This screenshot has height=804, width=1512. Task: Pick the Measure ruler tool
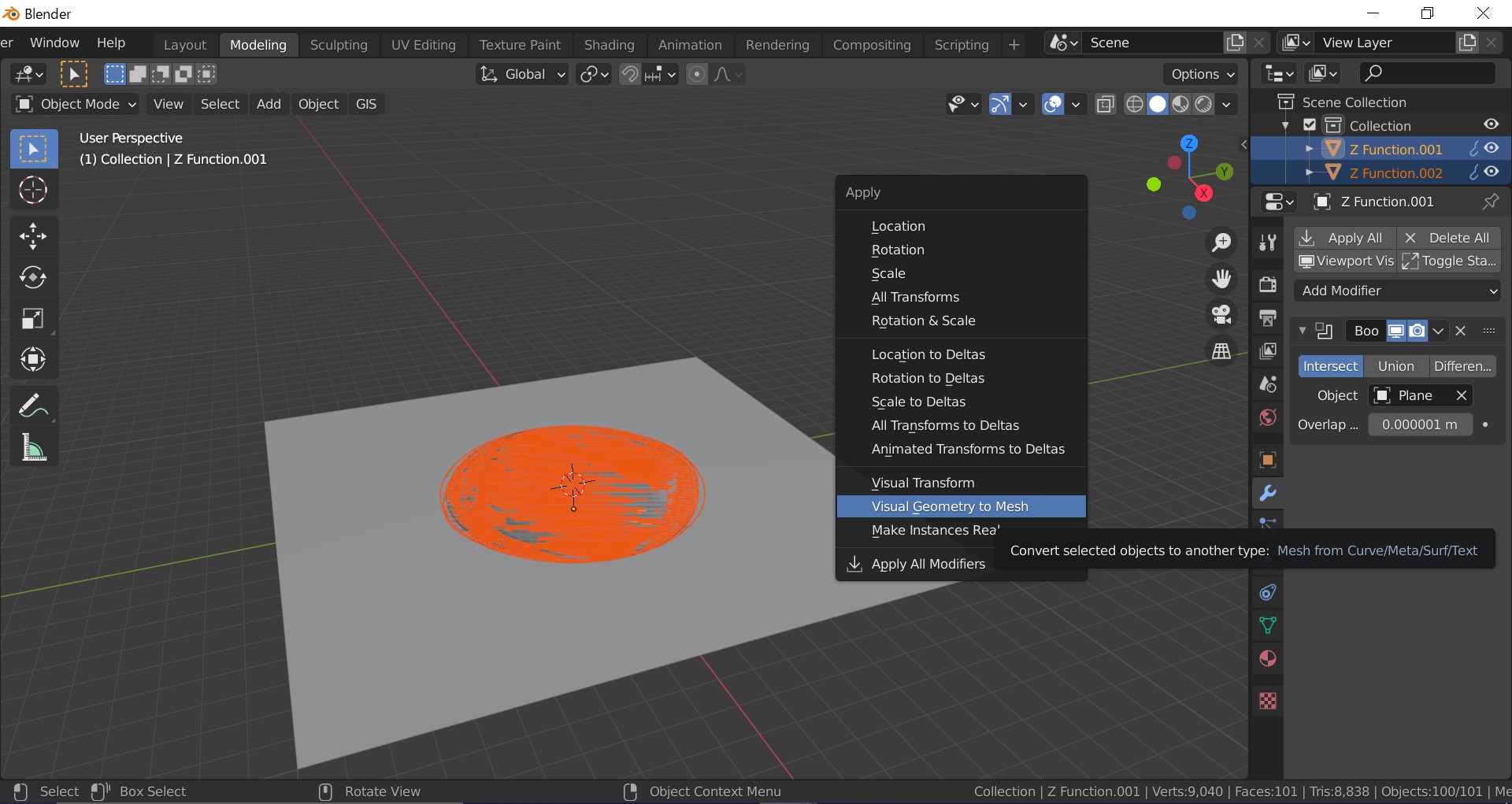(x=33, y=448)
